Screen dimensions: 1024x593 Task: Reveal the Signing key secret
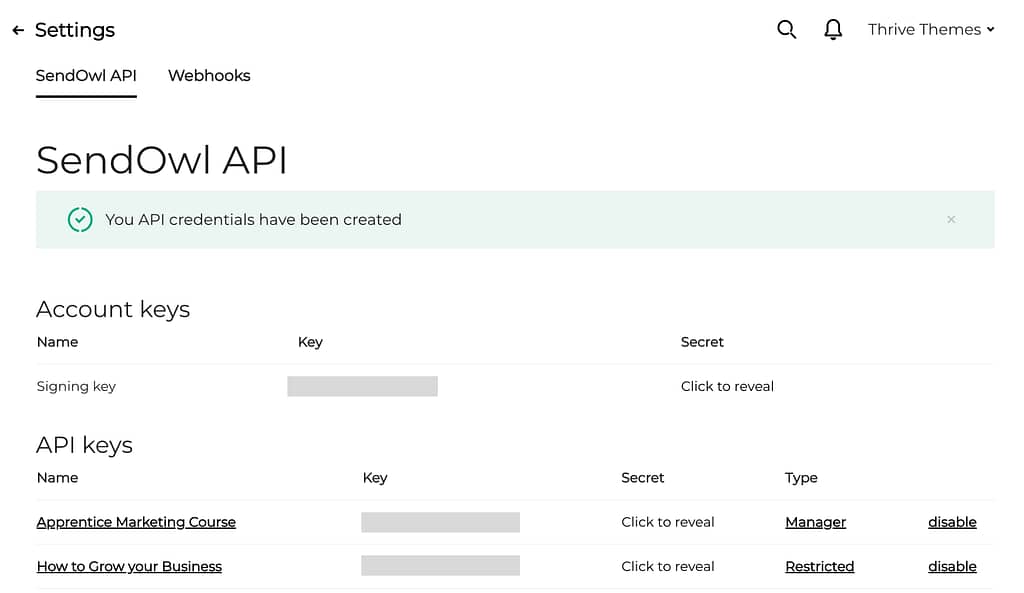[727, 386]
